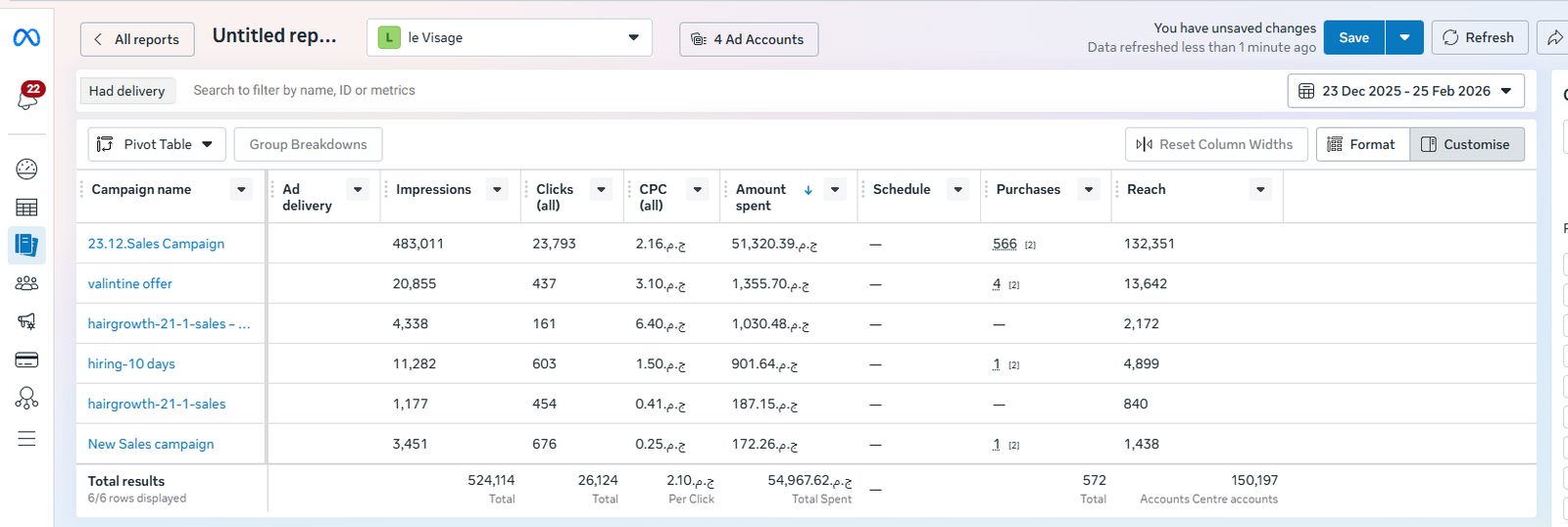Click the Group Breakdowns button

click(x=308, y=144)
